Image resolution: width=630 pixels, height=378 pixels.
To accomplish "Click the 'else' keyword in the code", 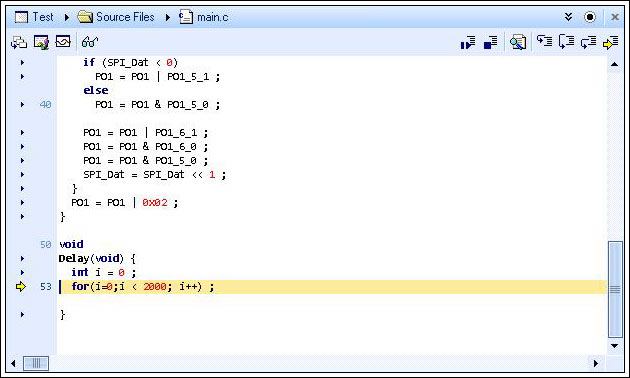I will click(96, 90).
